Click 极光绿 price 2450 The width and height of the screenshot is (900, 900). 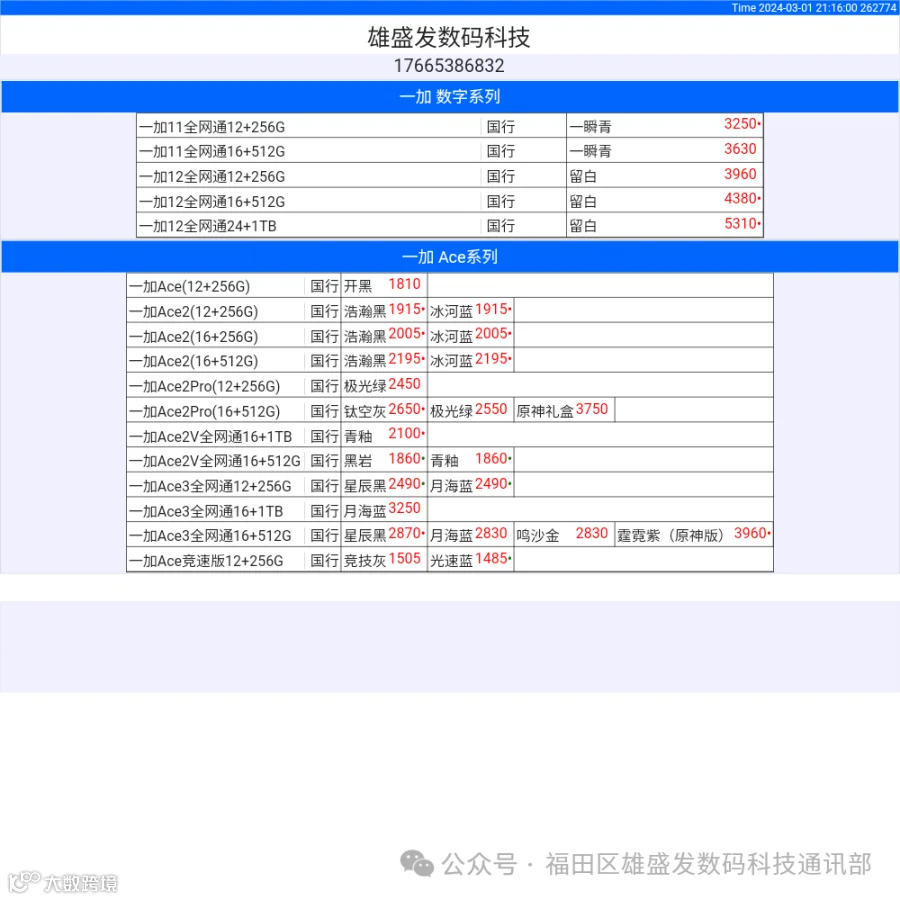click(x=404, y=384)
